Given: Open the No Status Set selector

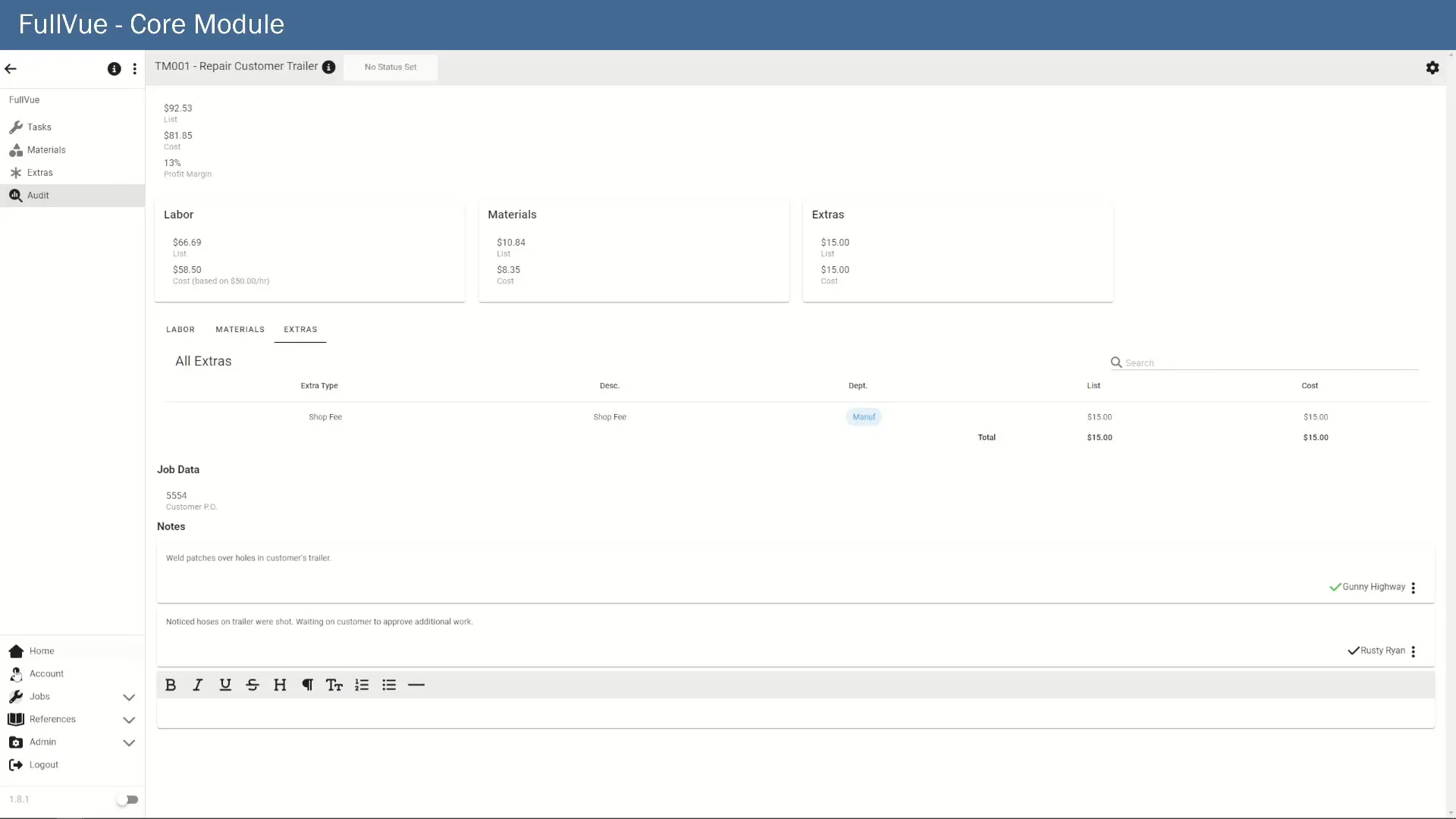Looking at the screenshot, I should (x=391, y=67).
